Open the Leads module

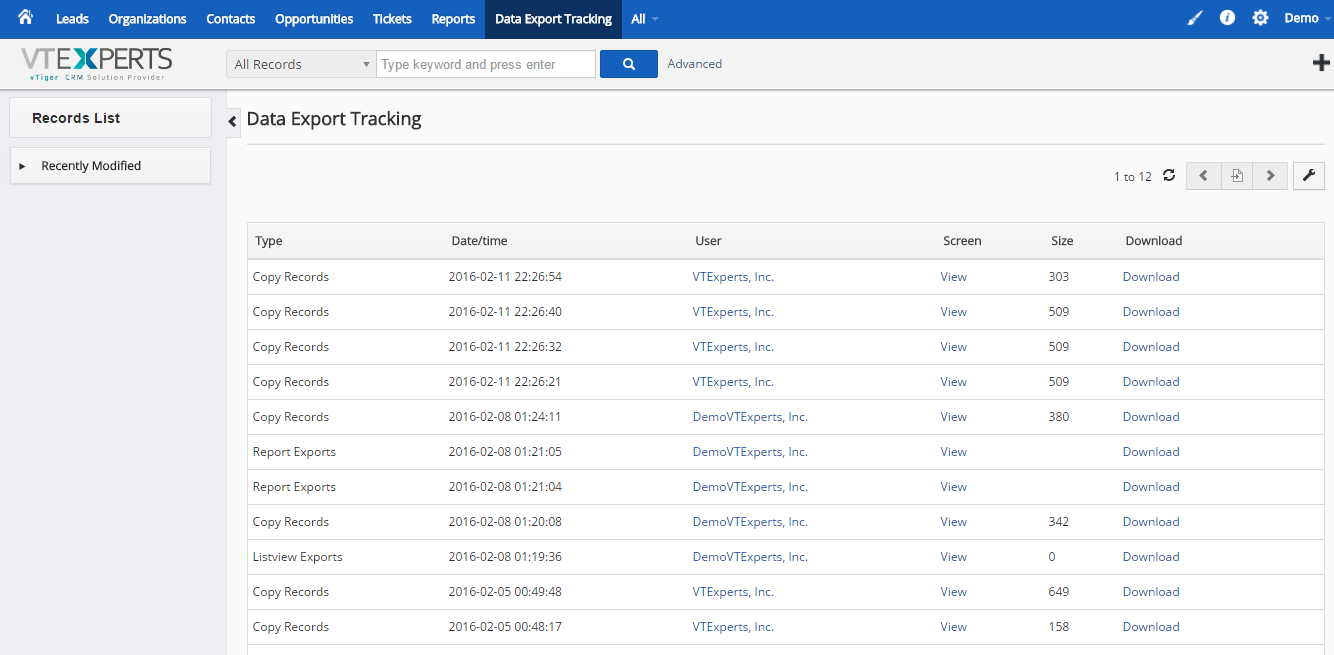(72, 19)
